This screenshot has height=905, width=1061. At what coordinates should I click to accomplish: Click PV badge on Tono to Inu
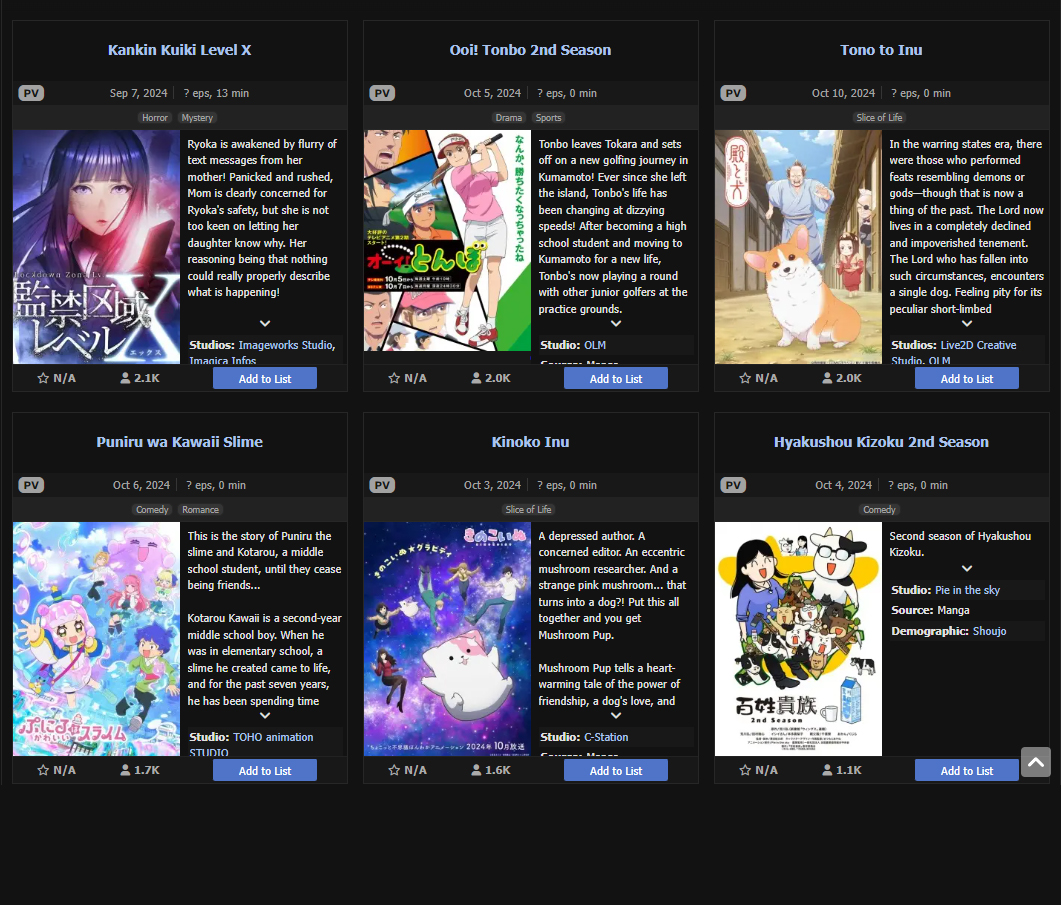click(x=733, y=93)
